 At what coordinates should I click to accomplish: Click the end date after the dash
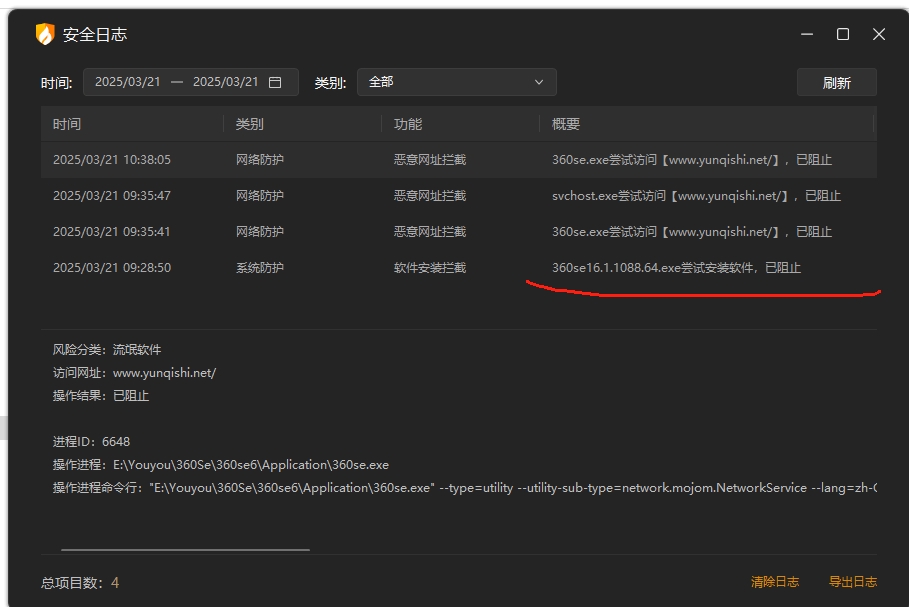point(225,82)
